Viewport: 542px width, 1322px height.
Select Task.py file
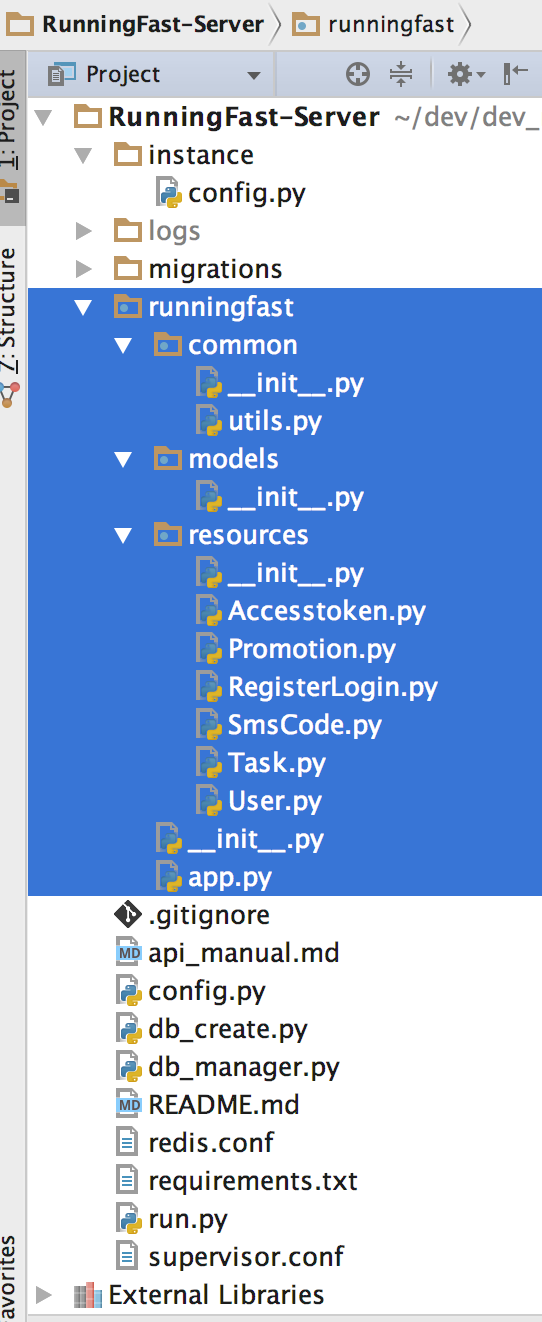click(277, 763)
